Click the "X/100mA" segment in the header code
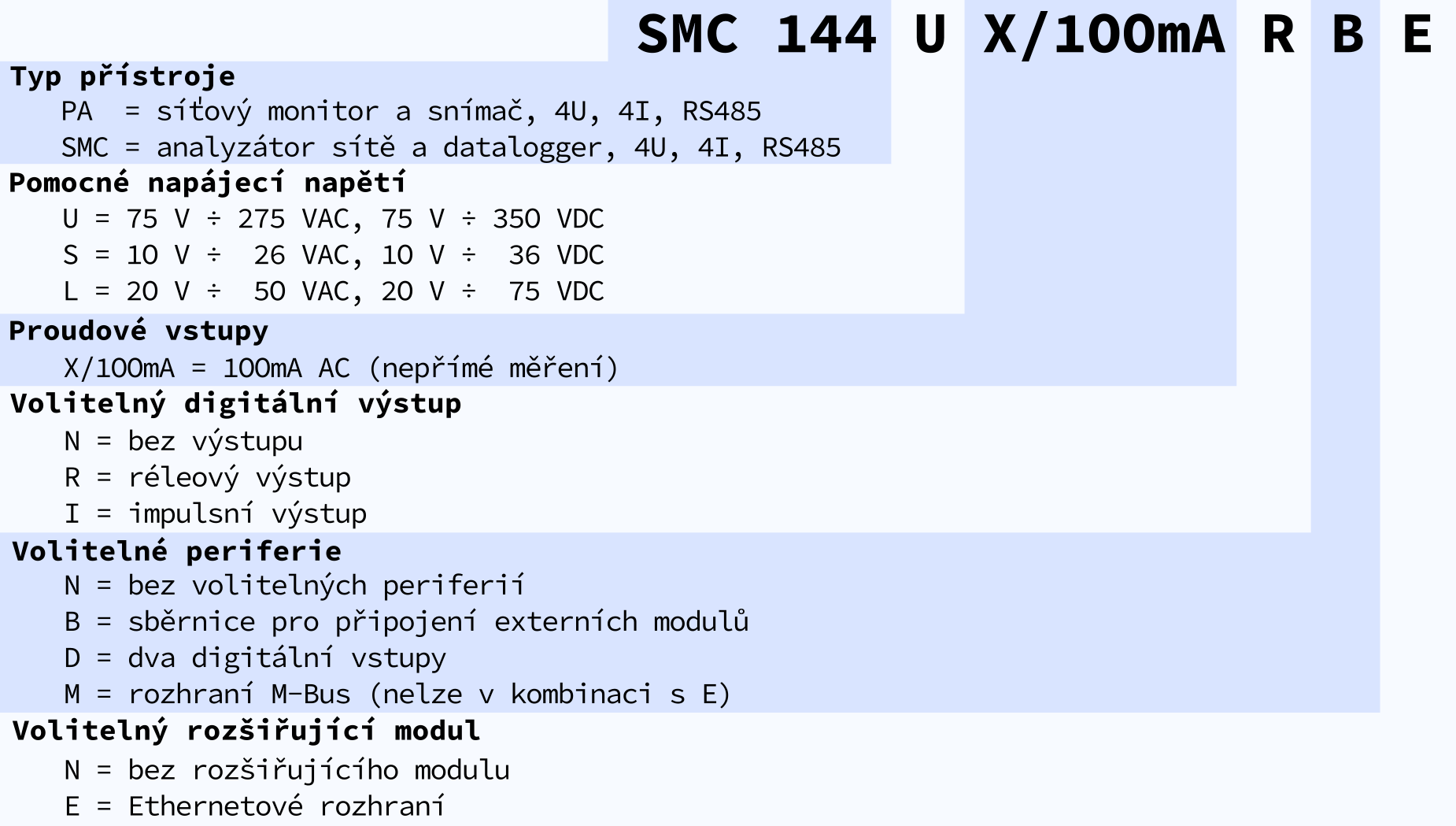This screenshot has width=1456, height=826. [1103, 35]
